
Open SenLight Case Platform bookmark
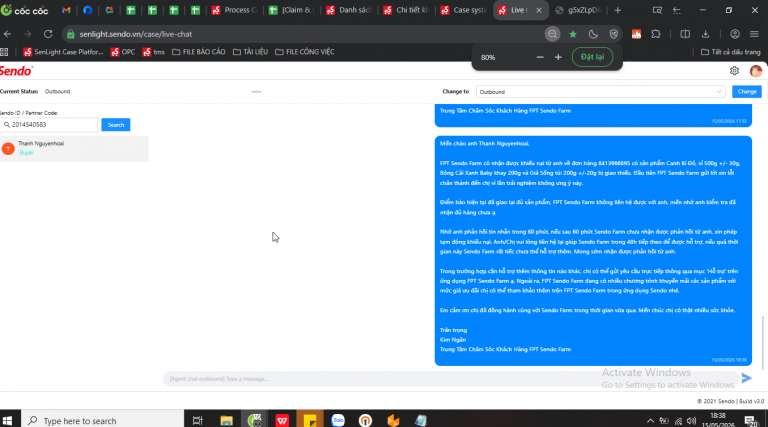coord(63,52)
